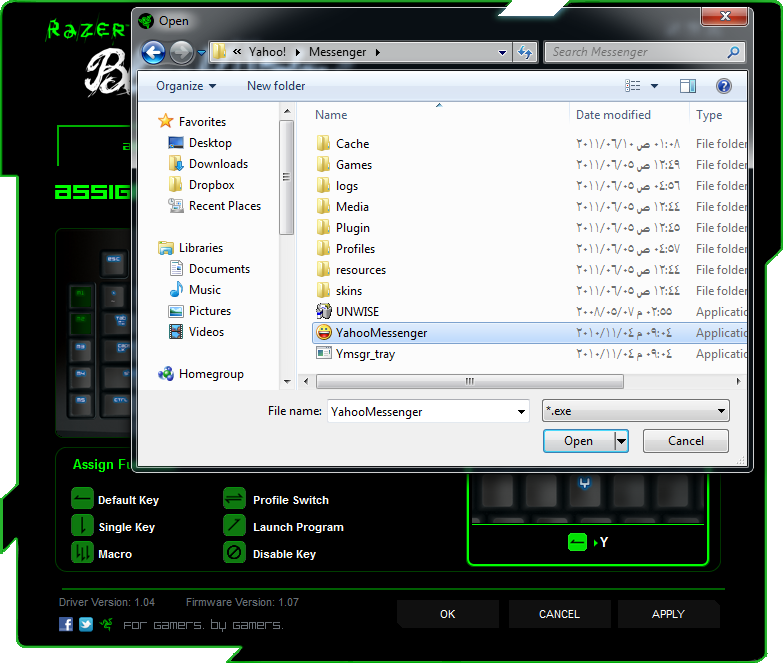Click the File name input box
Image resolution: width=783 pixels, height=663 pixels.
click(x=422, y=411)
